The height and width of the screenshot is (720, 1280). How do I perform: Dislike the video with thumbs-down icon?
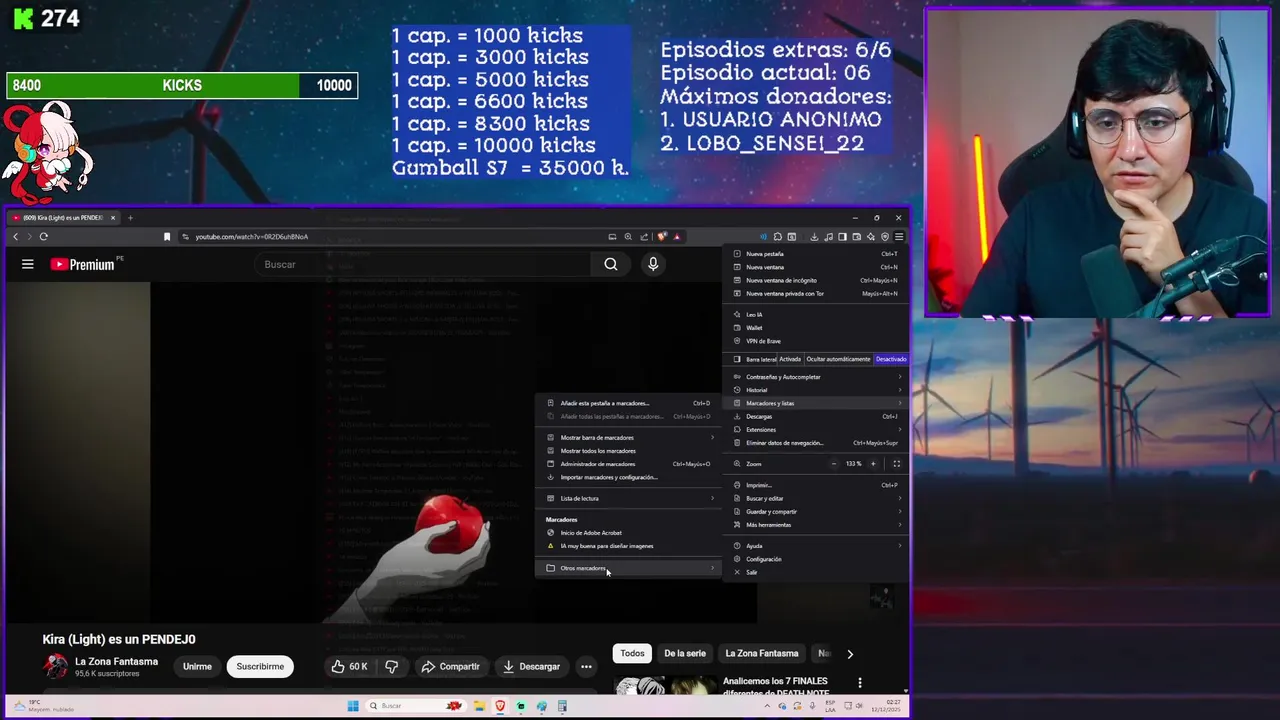[392, 666]
